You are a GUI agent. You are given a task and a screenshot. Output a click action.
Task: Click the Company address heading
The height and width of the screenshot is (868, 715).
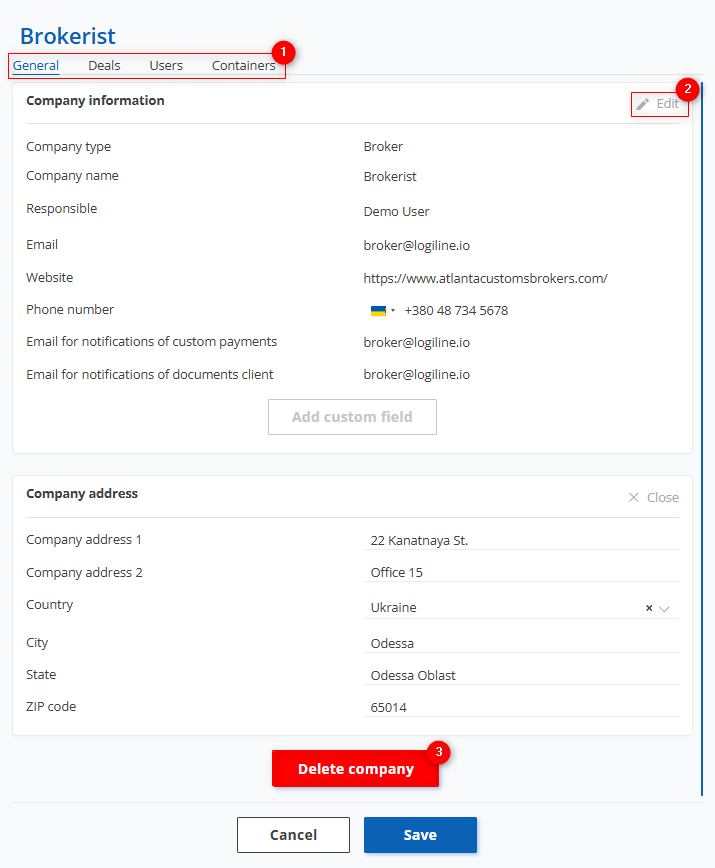82,494
